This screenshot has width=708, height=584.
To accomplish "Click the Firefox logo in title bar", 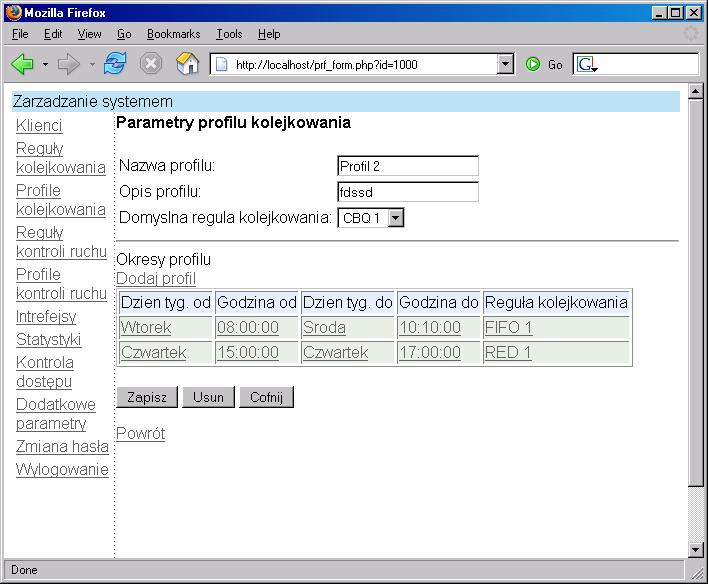I will point(14,12).
